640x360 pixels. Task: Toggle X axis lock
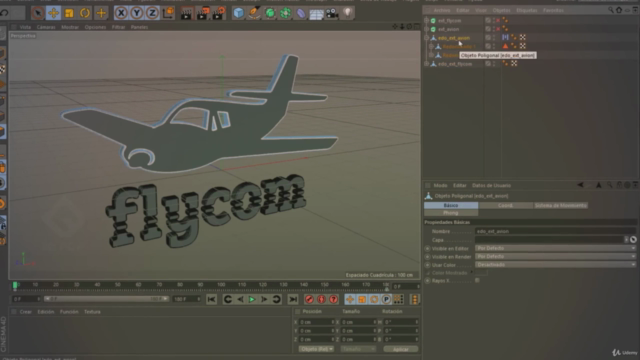(x=121, y=13)
